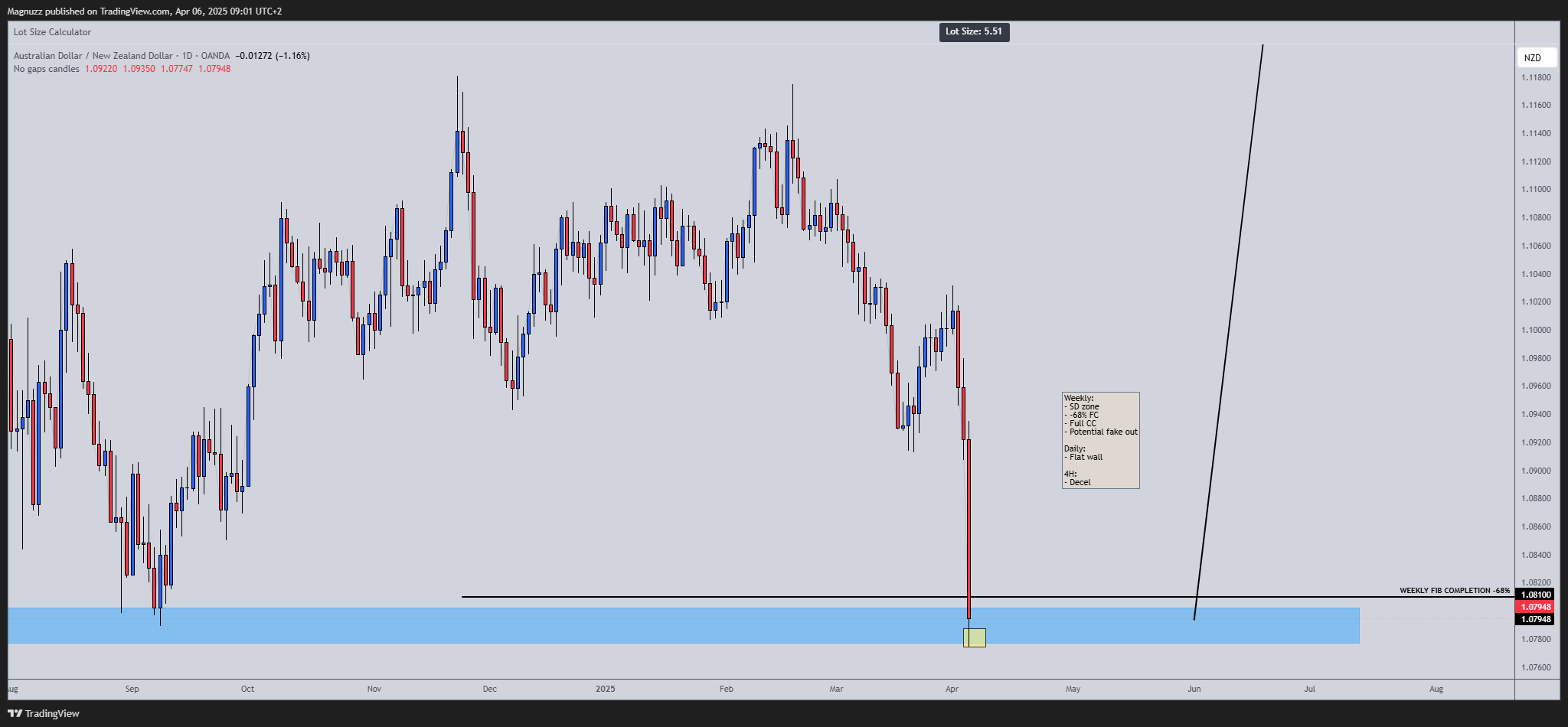Click the −0.01272 (−1.16%) change value
Image resolution: width=1568 pixels, height=727 pixels.
[273, 56]
